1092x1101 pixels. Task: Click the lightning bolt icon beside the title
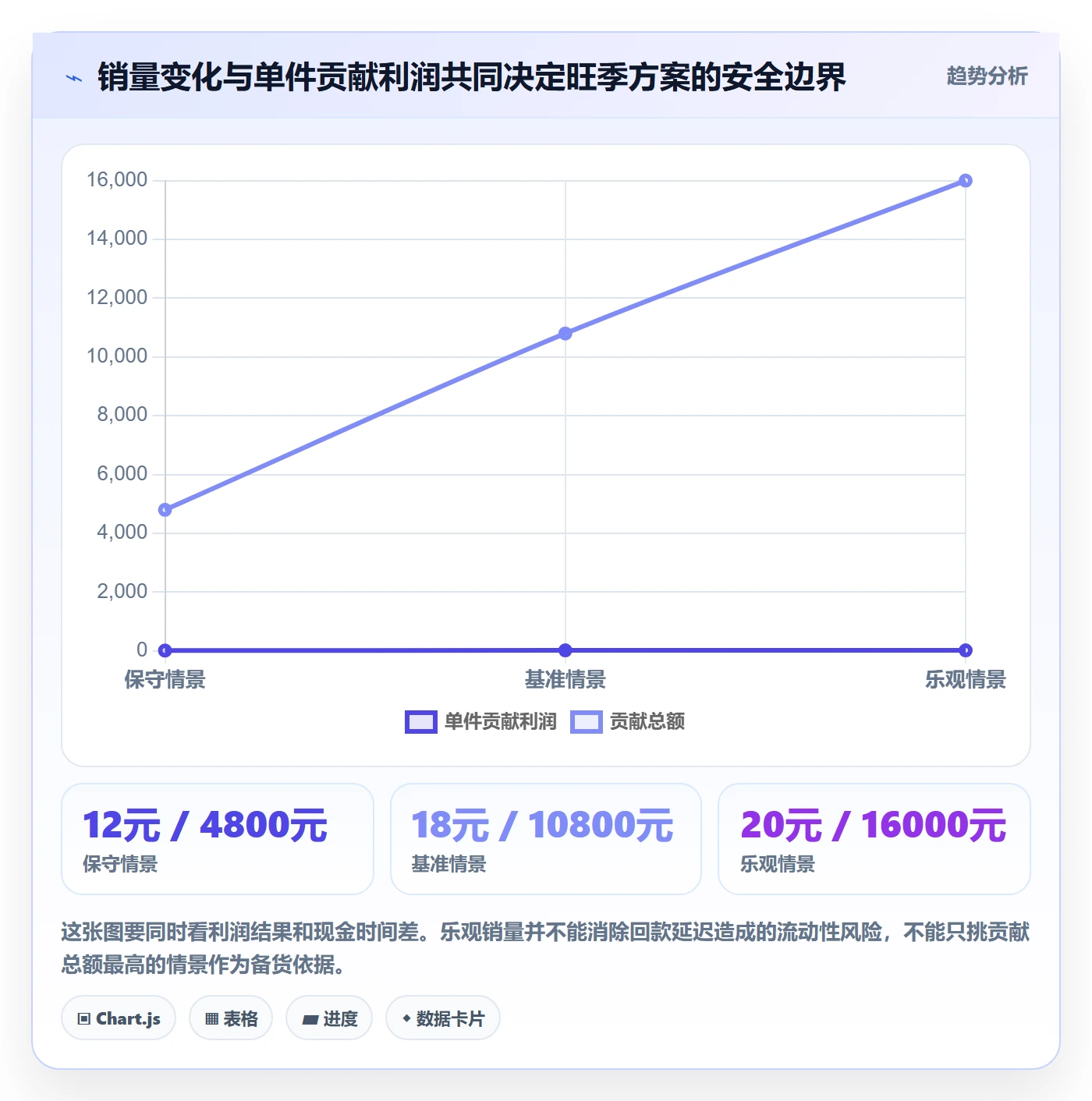[74, 78]
